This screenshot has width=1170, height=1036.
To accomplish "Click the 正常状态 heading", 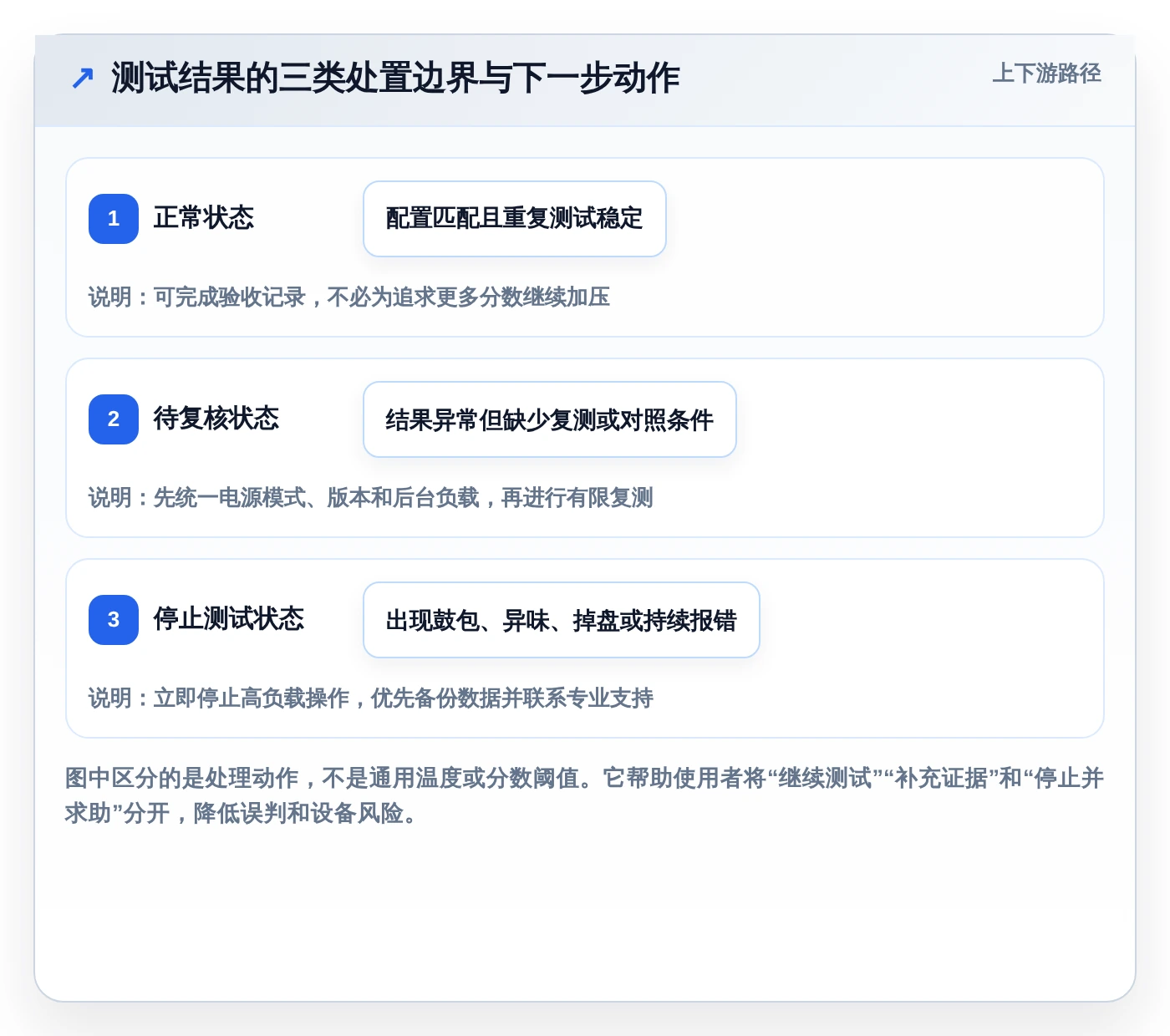I will tap(204, 218).
